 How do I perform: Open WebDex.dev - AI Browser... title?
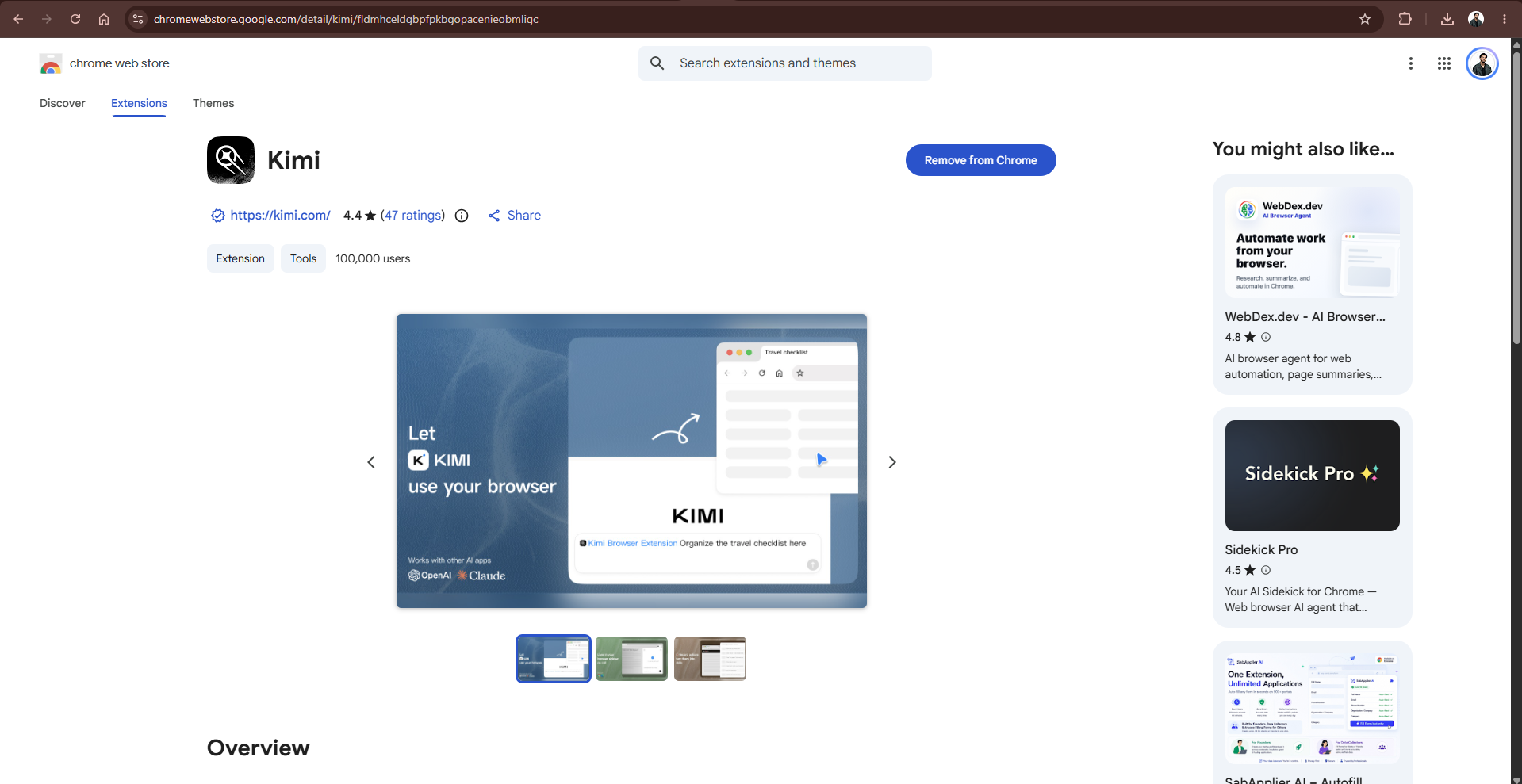click(1305, 316)
